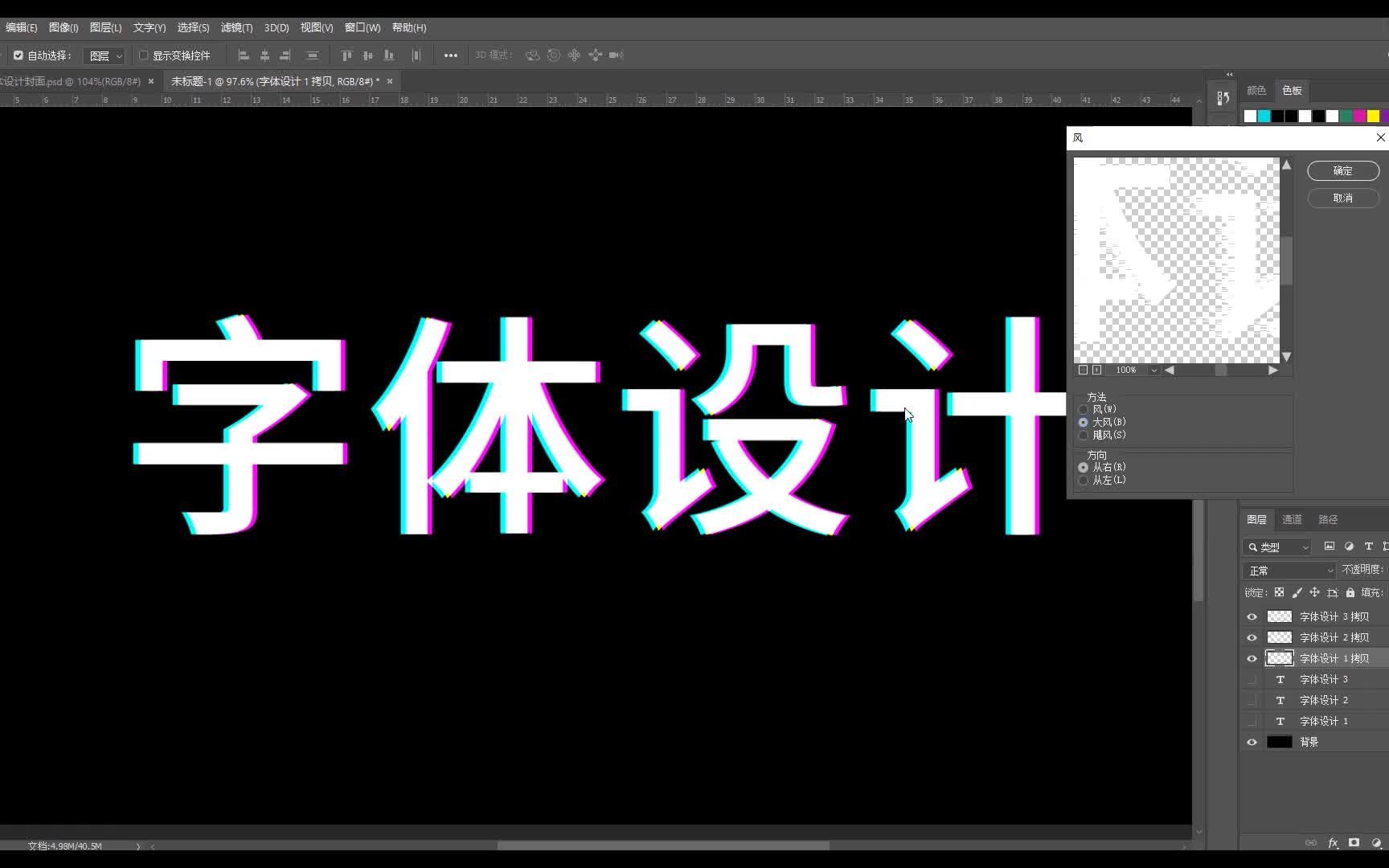
Task: Show the 字体设计 3 text layer
Action: click(1252, 679)
